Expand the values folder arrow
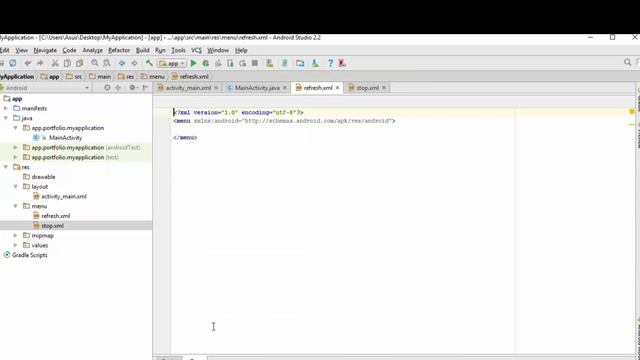 [16, 245]
